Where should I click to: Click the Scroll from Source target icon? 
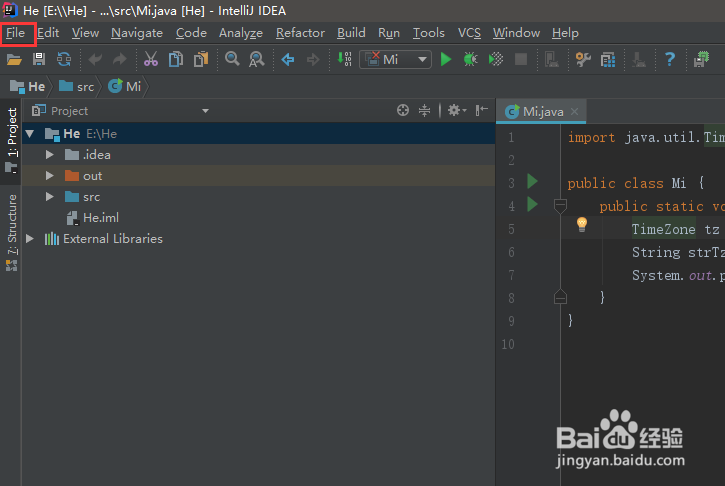tap(403, 110)
